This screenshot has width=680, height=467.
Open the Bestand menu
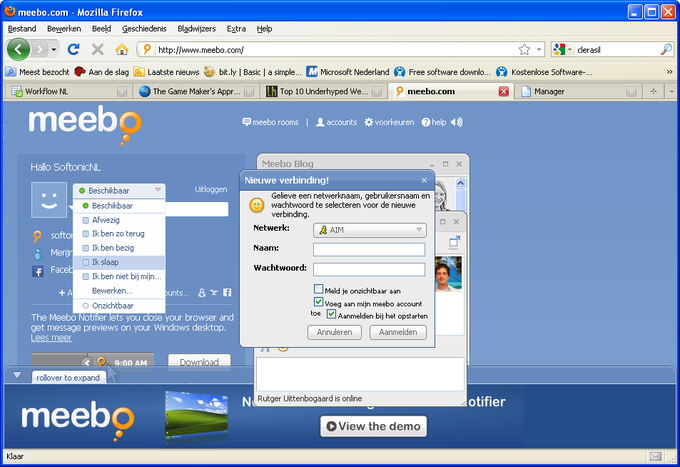[22, 29]
